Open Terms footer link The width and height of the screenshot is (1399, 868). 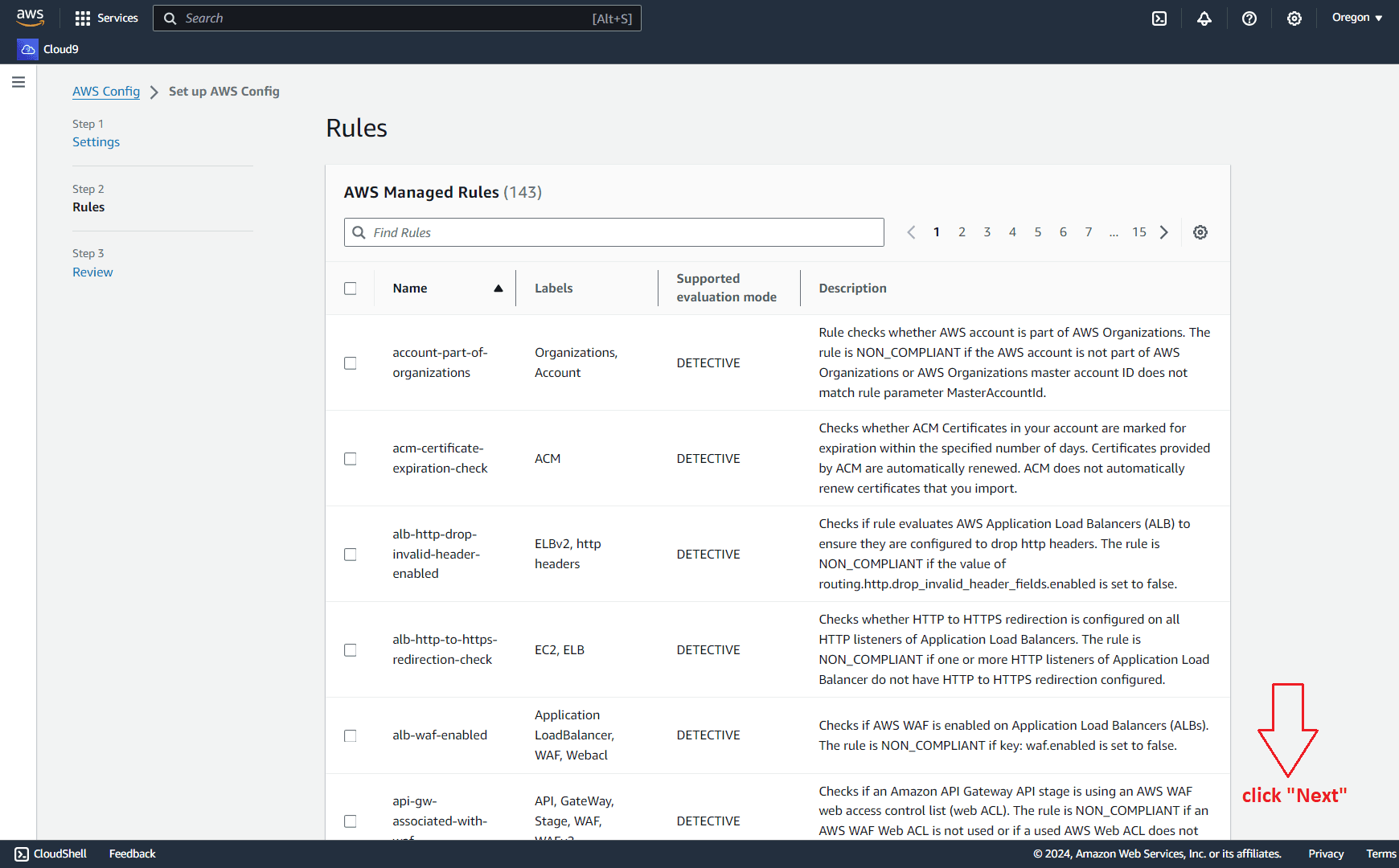point(1381,854)
